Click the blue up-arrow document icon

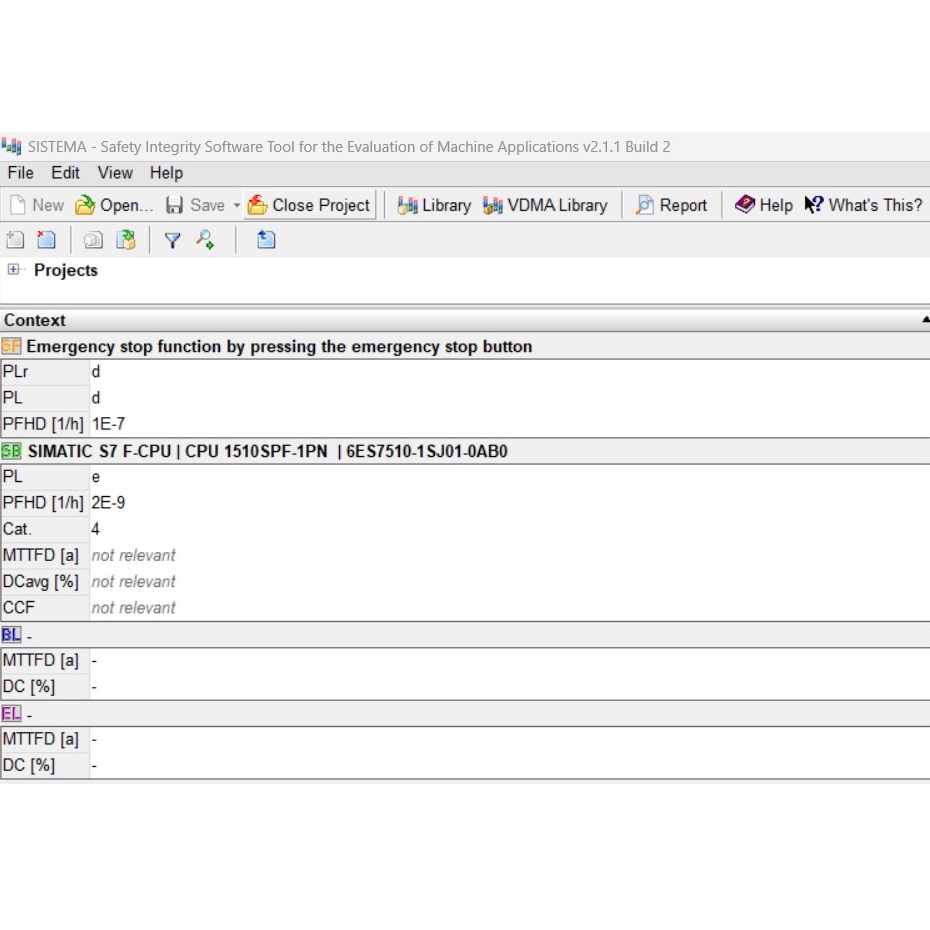click(266, 240)
